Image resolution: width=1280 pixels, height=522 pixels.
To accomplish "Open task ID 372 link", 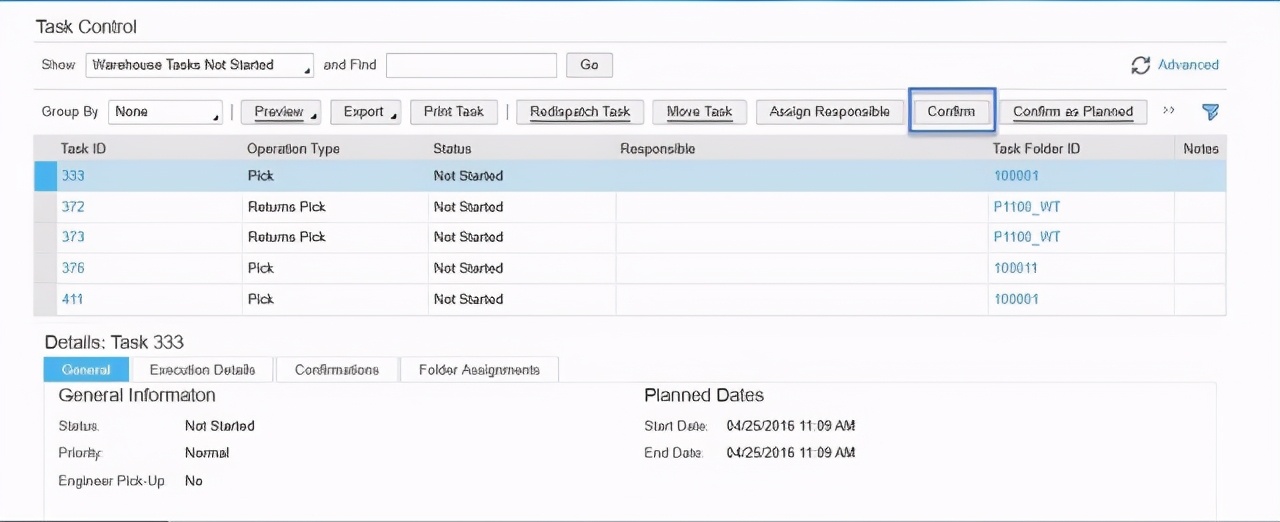I will [73, 207].
